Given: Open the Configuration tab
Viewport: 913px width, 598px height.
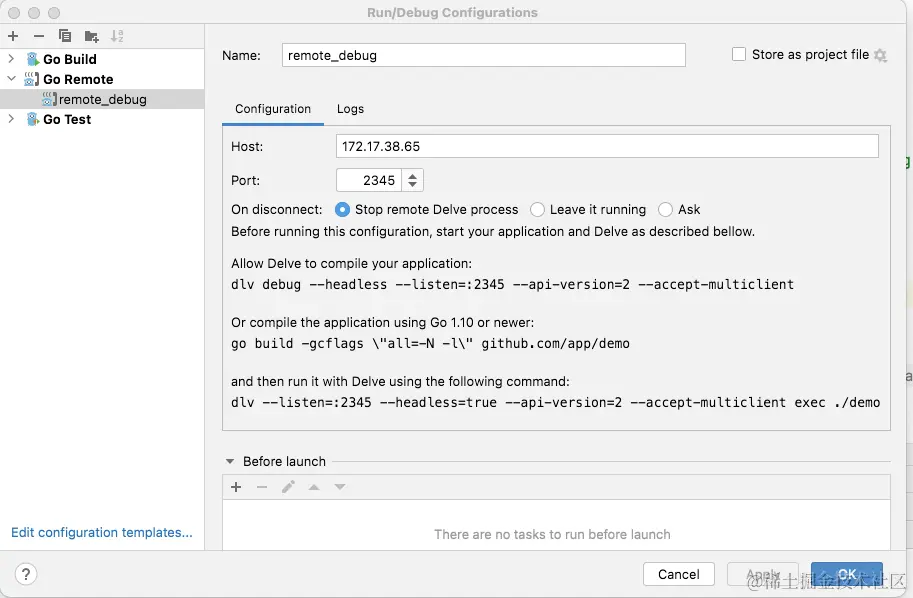Looking at the screenshot, I should [x=273, y=109].
